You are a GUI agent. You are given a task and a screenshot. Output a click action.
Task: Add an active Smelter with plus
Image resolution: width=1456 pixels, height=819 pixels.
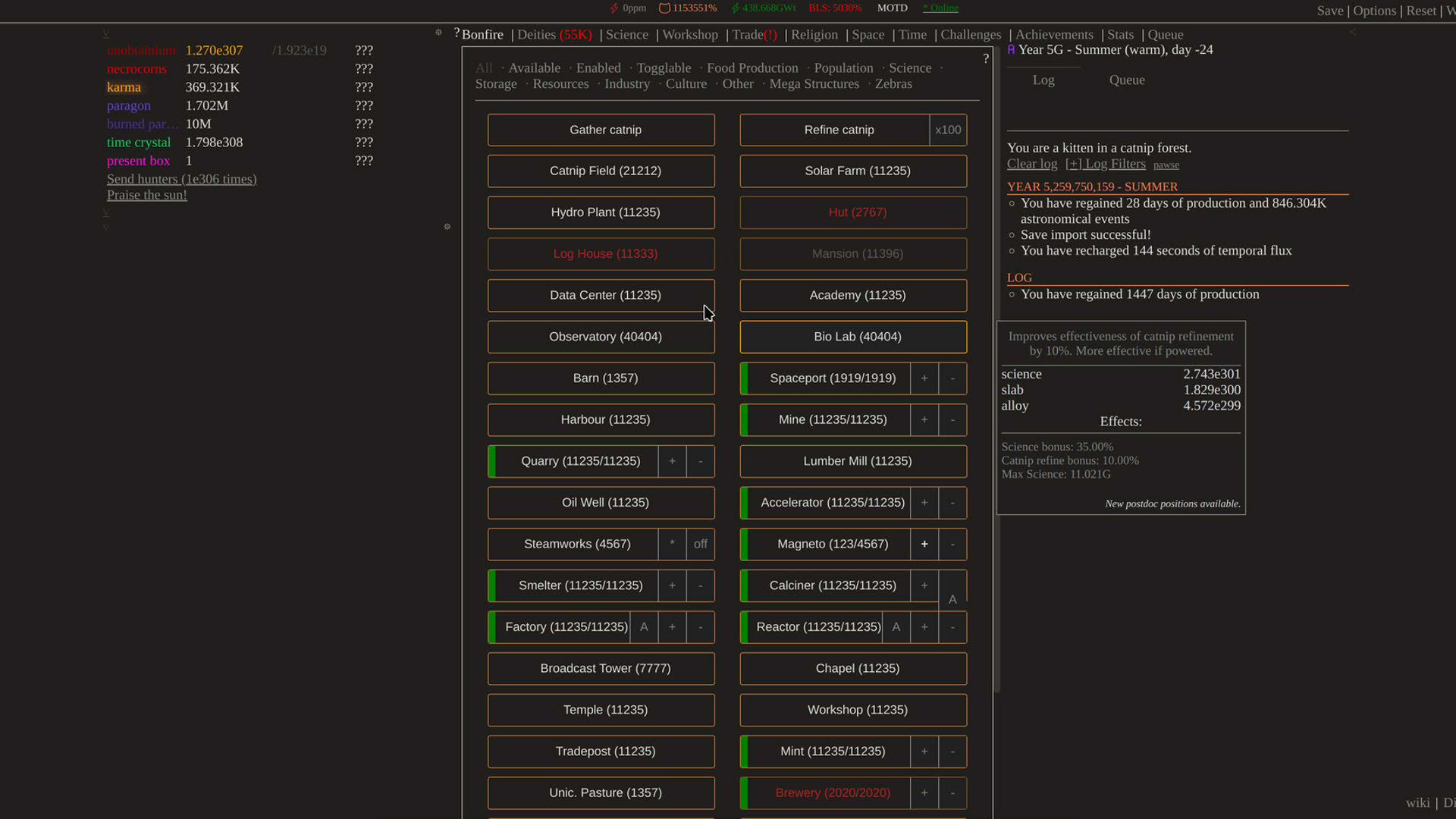(672, 586)
